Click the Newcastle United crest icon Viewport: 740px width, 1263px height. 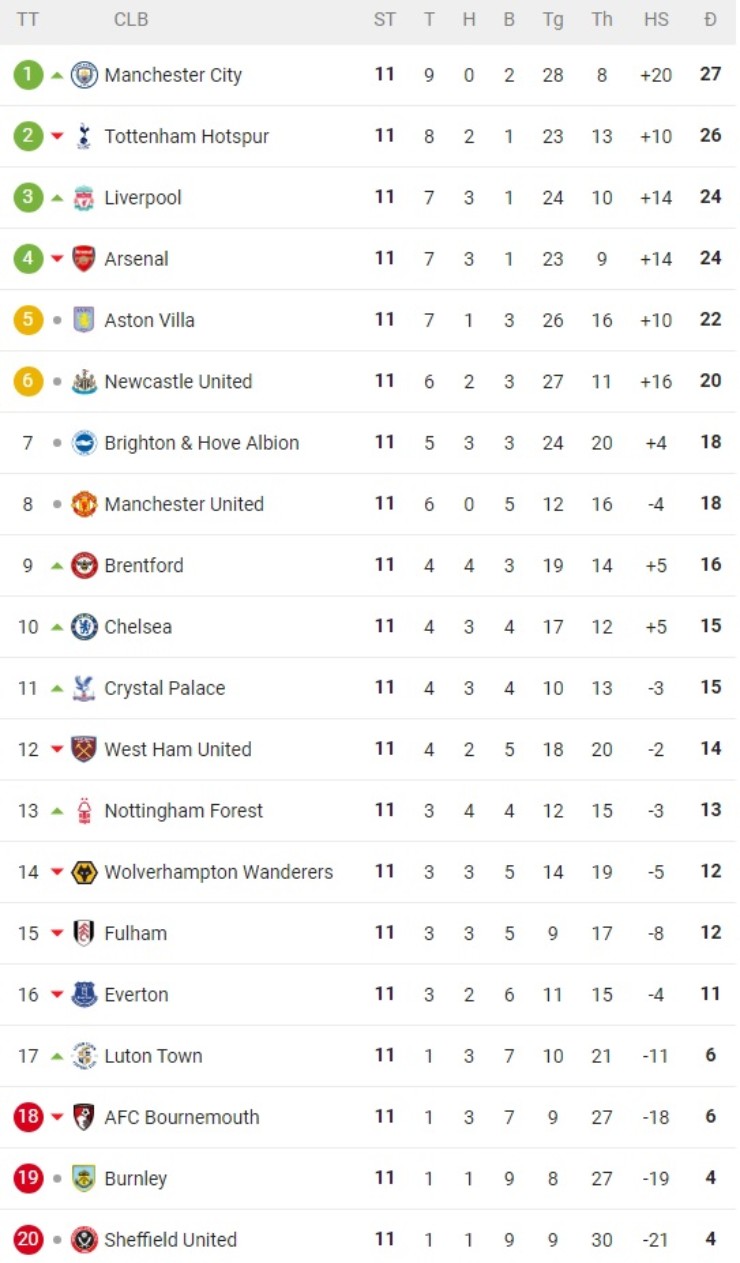(84, 382)
